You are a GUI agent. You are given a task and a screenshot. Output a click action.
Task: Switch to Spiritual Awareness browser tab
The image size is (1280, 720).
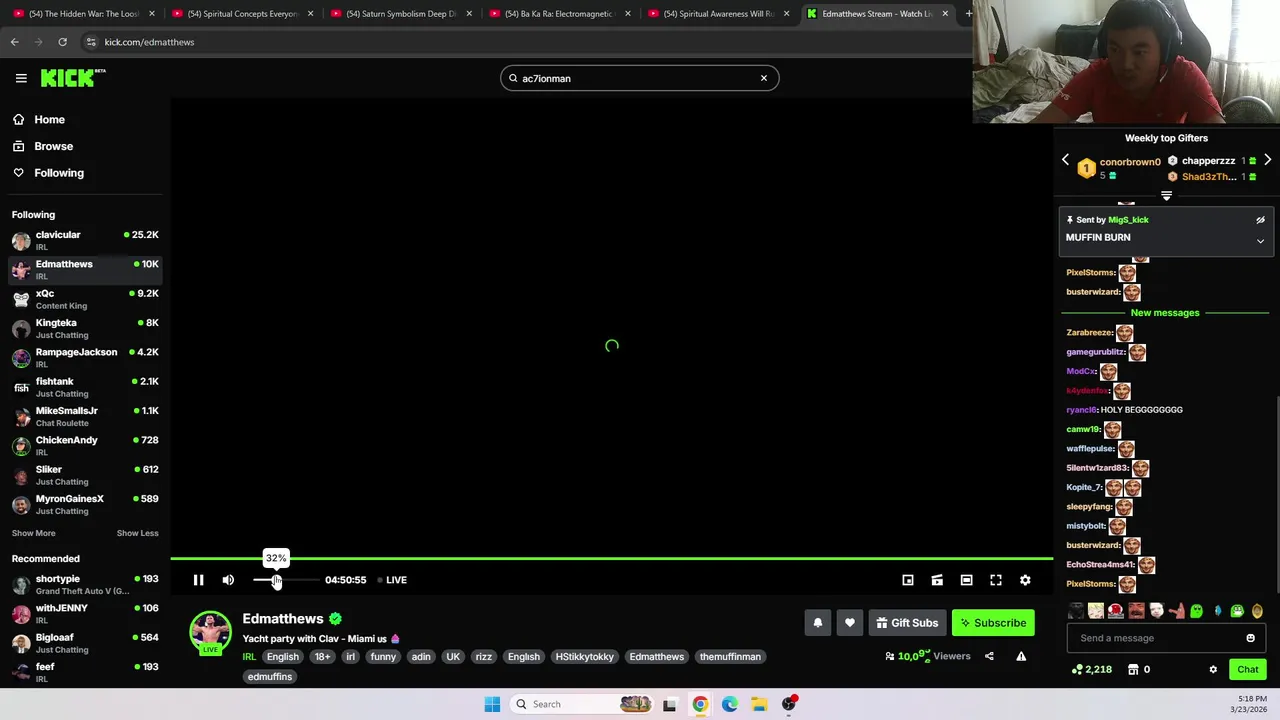[x=718, y=14]
